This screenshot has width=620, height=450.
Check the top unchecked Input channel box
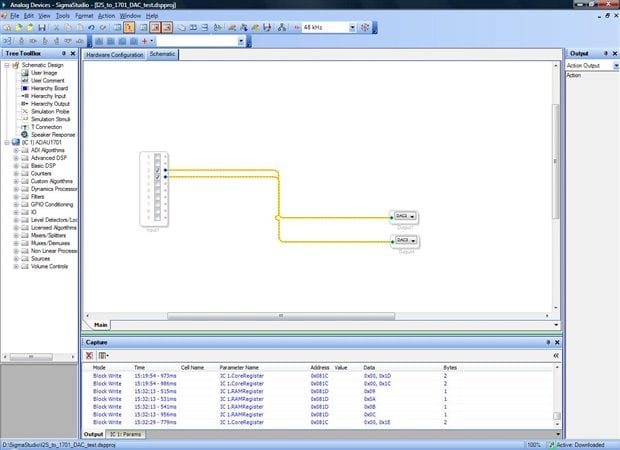click(157, 157)
